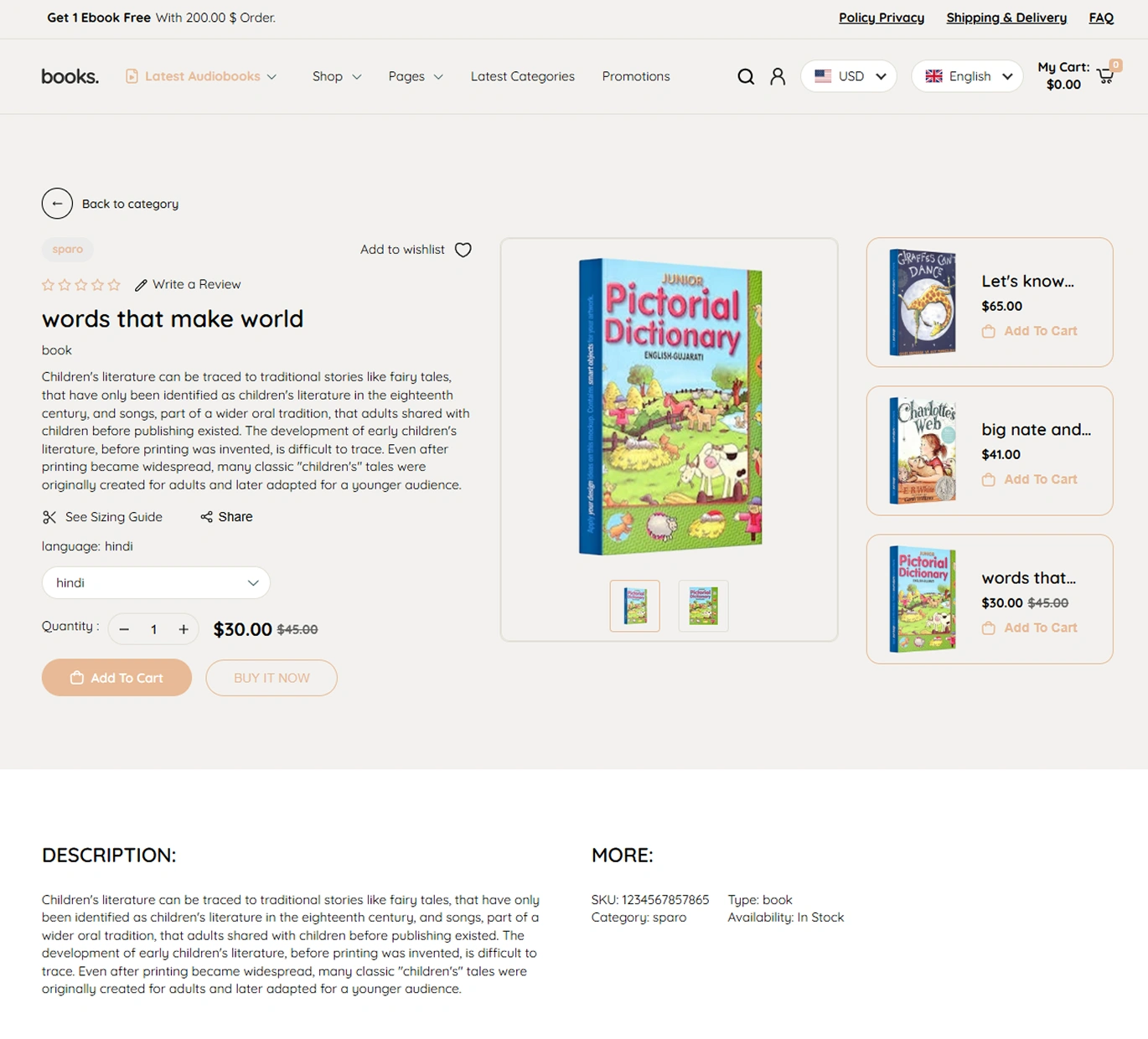
Task: Go to the Promotions menu item
Action: [635, 76]
